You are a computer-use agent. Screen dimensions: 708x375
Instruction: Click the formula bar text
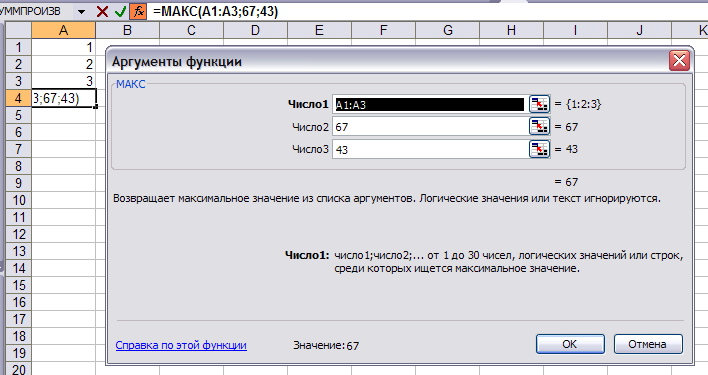click(x=215, y=11)
